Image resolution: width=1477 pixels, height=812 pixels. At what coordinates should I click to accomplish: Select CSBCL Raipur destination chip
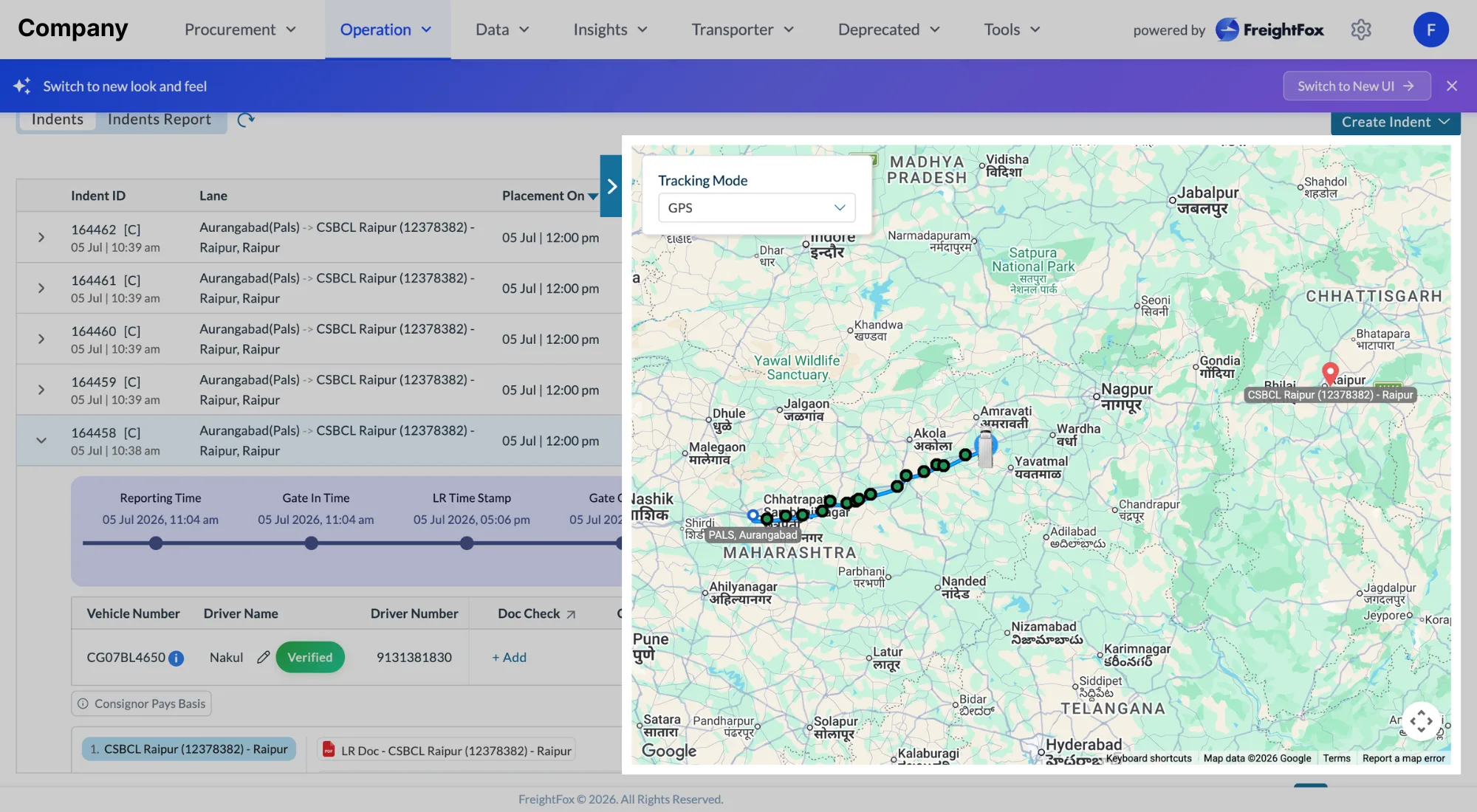click(x=189, y=749)
